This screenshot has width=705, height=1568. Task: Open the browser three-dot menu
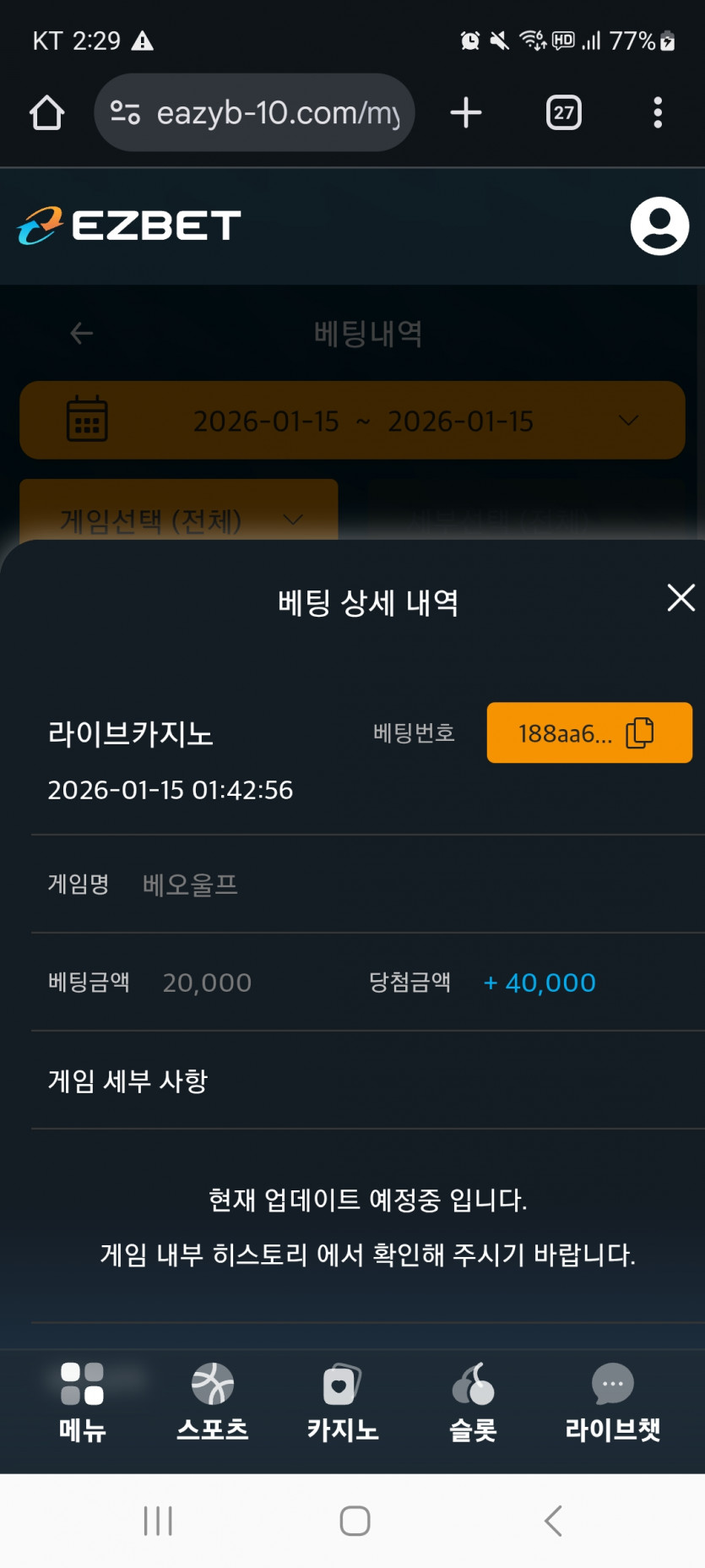pyautogui.click(x=657, y=112)
